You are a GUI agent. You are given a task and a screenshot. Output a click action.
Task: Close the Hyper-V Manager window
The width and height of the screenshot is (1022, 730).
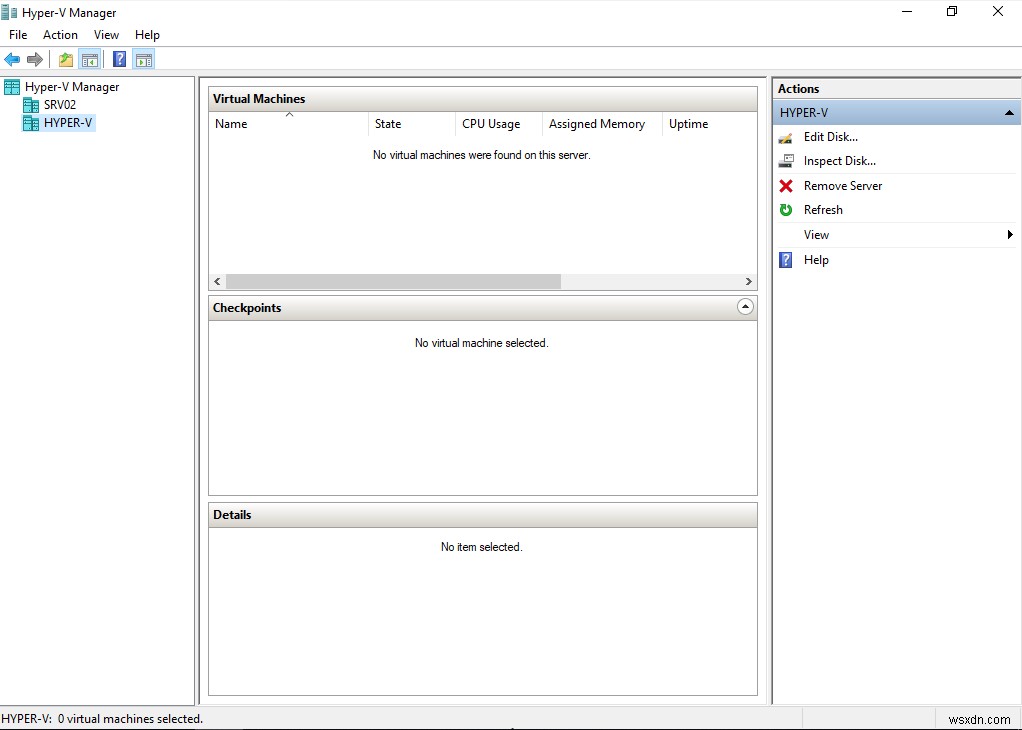pos(997,12)
